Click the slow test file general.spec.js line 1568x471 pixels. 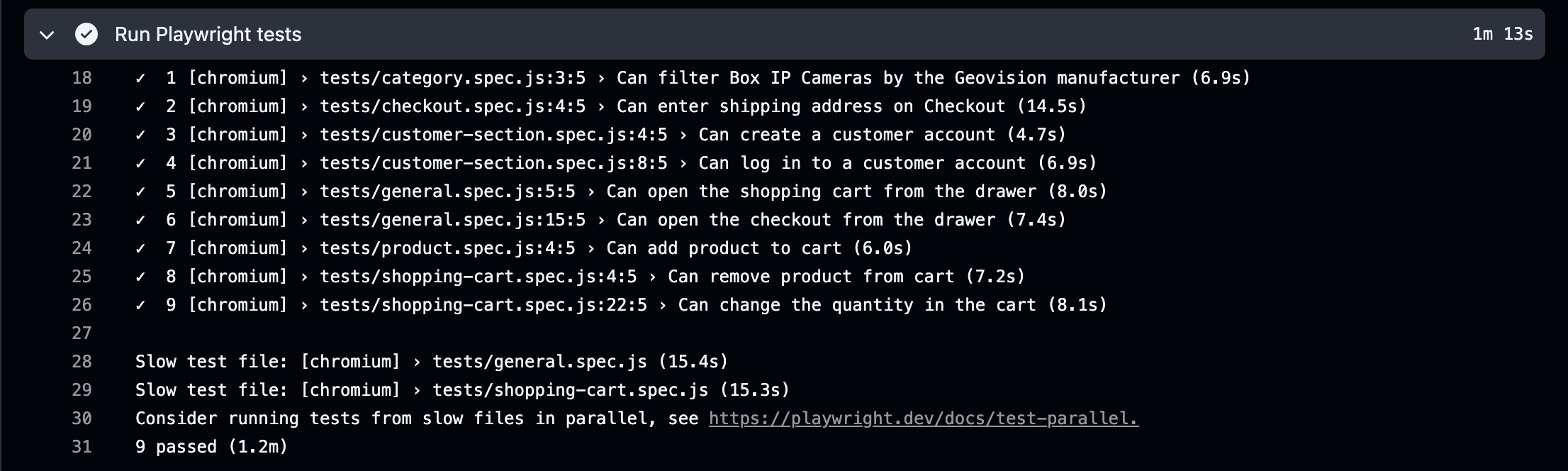(x=432, y=362)
